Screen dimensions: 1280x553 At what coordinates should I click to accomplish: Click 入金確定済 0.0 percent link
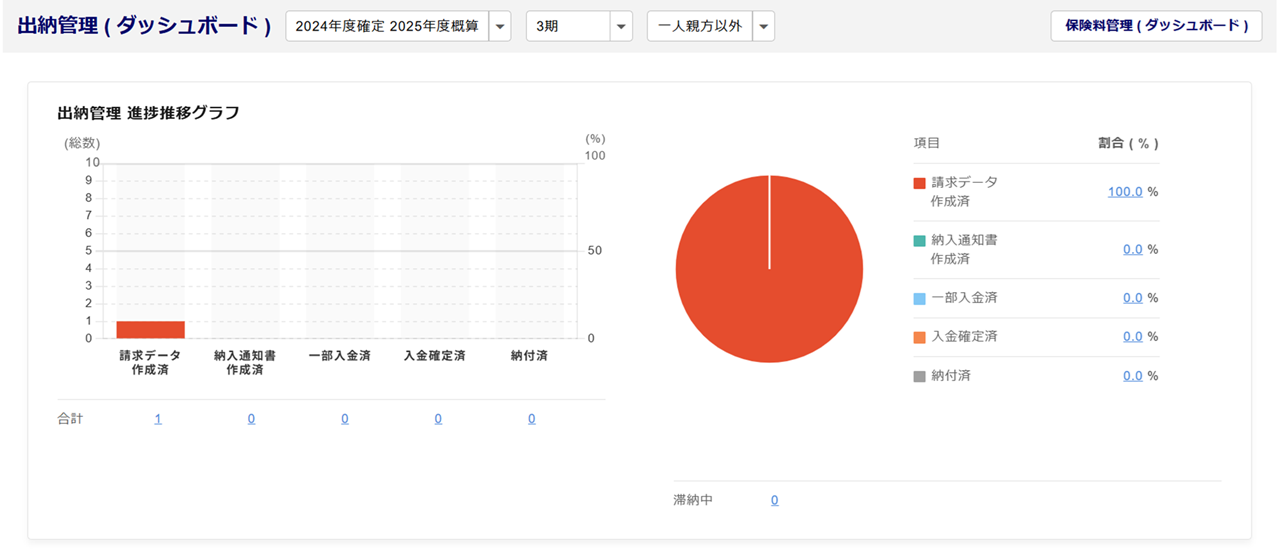(1132, 337)
